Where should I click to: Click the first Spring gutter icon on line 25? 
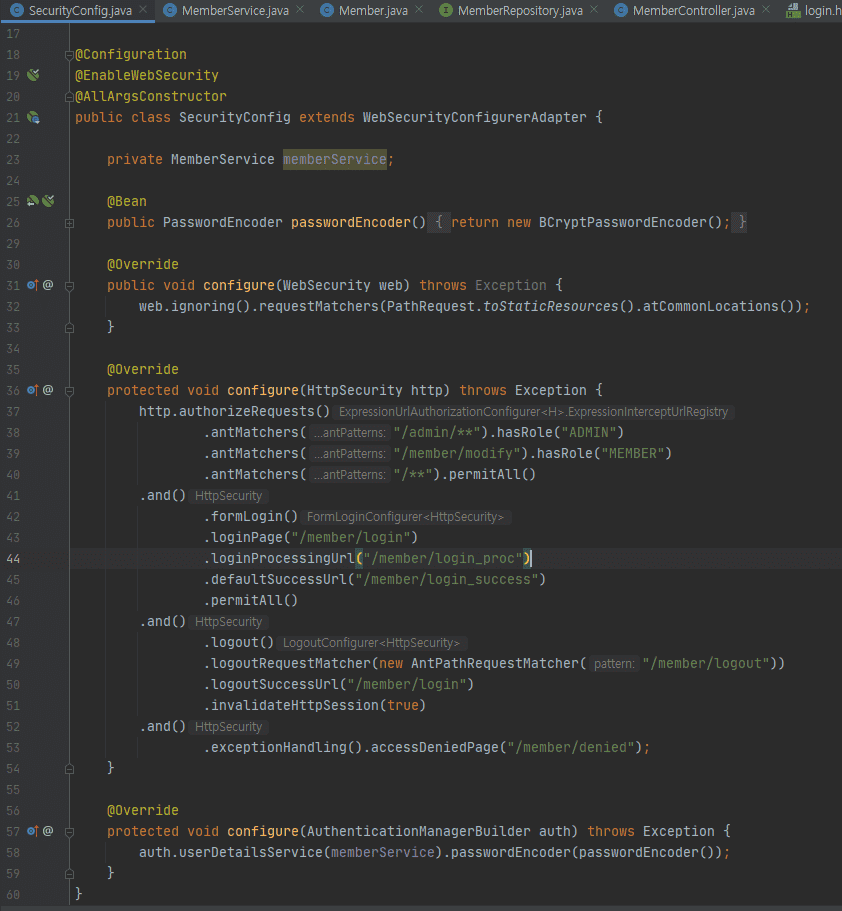33,201
